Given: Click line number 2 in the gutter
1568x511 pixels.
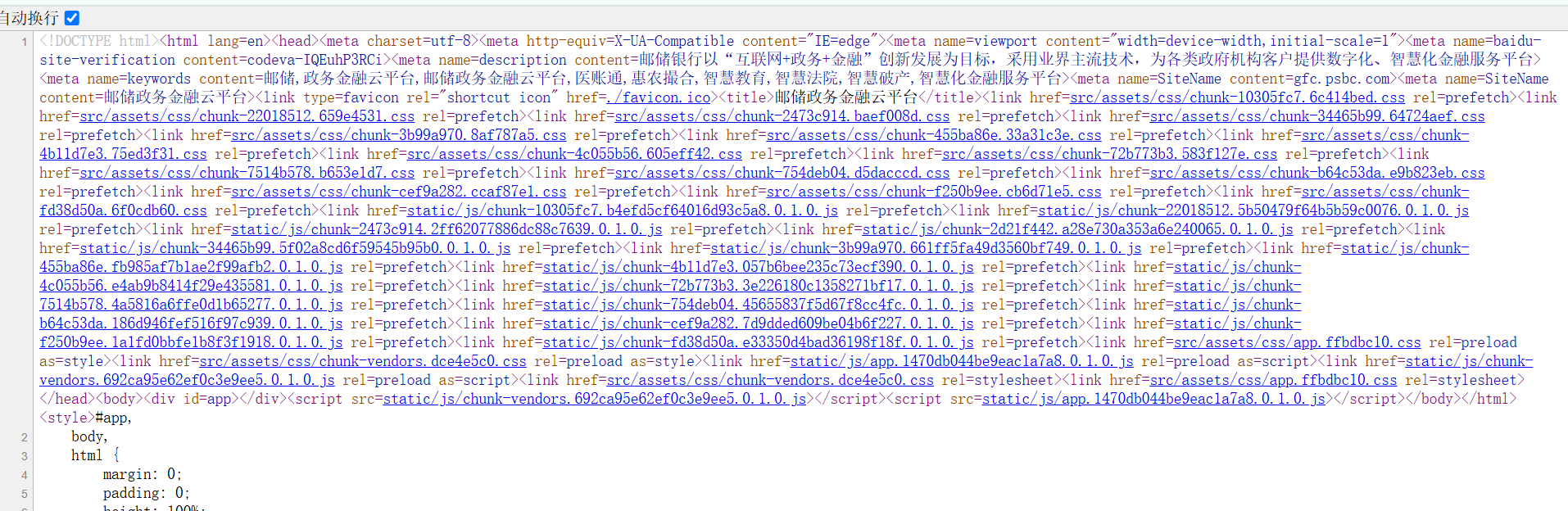Looking at the screenshot, I should coord(25,437).
